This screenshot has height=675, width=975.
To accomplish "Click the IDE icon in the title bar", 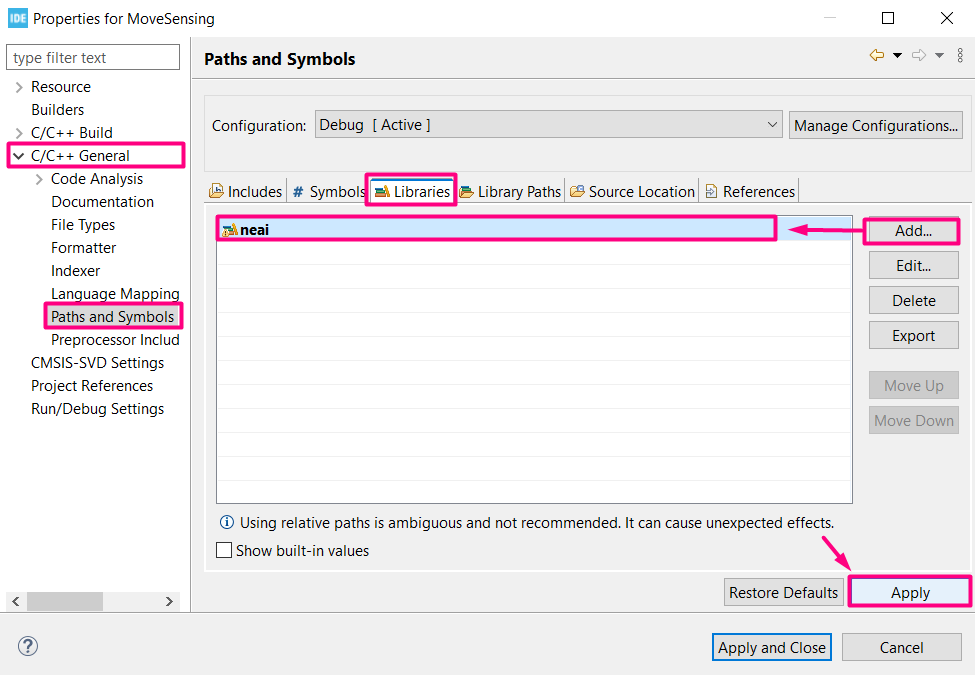I will pyautogui.click(x=17, y=18).
